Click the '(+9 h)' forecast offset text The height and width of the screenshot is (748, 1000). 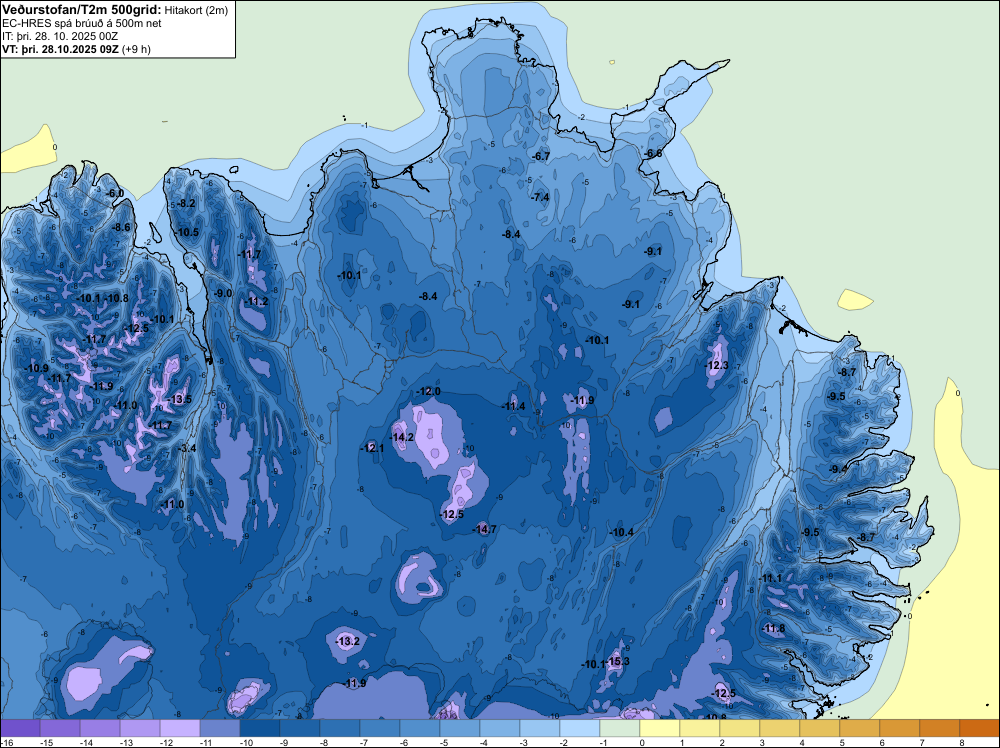point(136,49)
